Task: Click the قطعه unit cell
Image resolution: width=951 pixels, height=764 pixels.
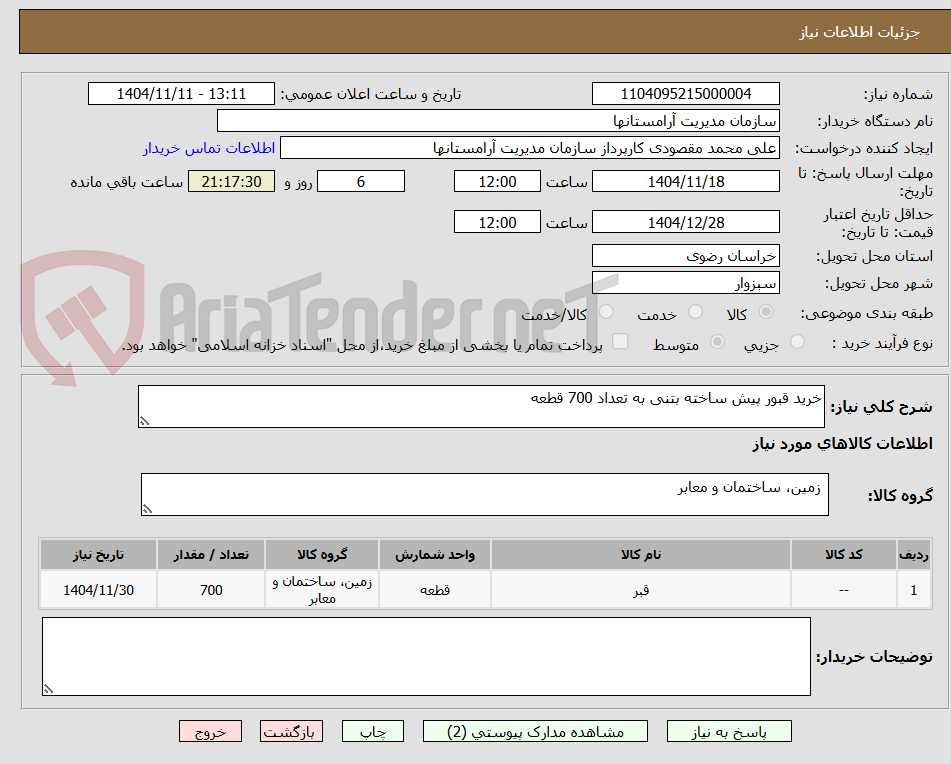Action: click(435, 589)
